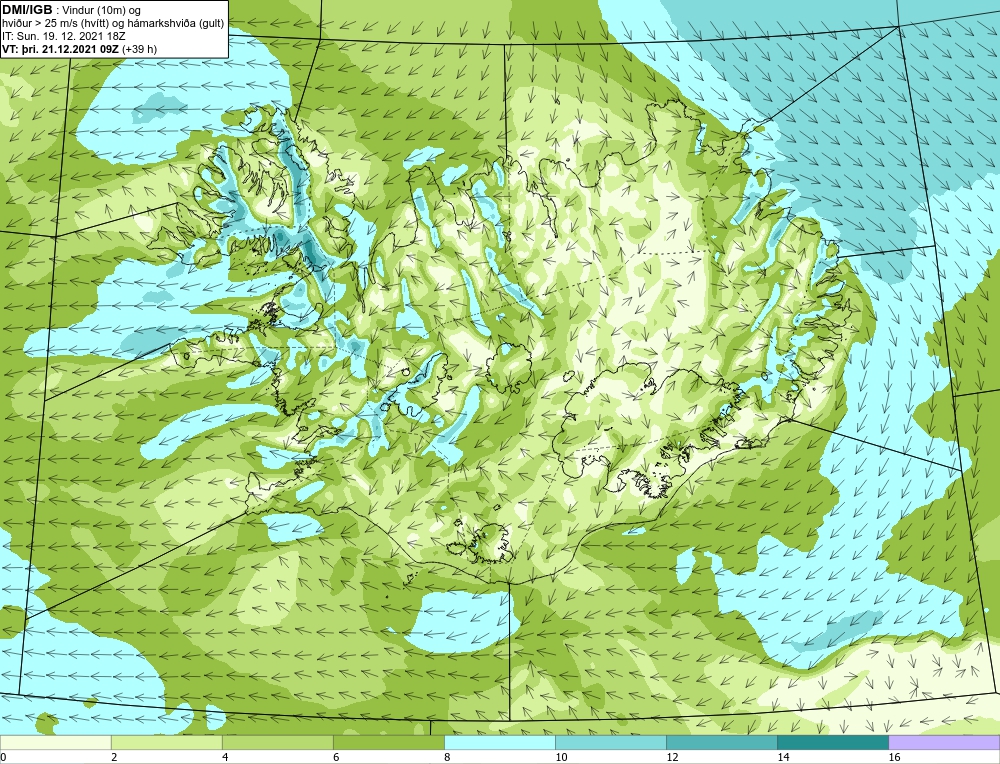Click the dark teal 14–16 m/s legend swatch
The image size is (1000, 764).
coord(833,742)
